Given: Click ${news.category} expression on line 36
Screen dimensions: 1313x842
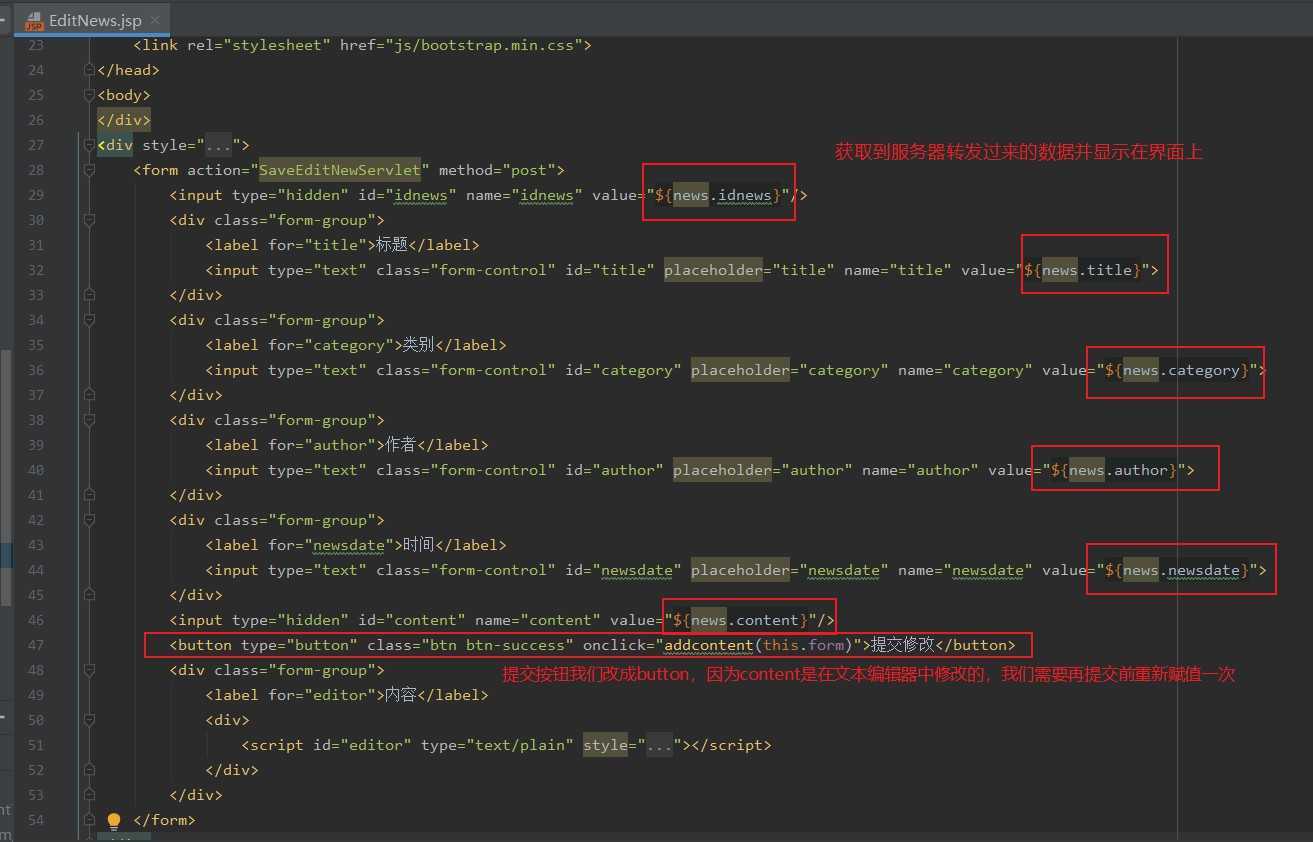Looking at the screenshot, I should tap(1176, 370).
